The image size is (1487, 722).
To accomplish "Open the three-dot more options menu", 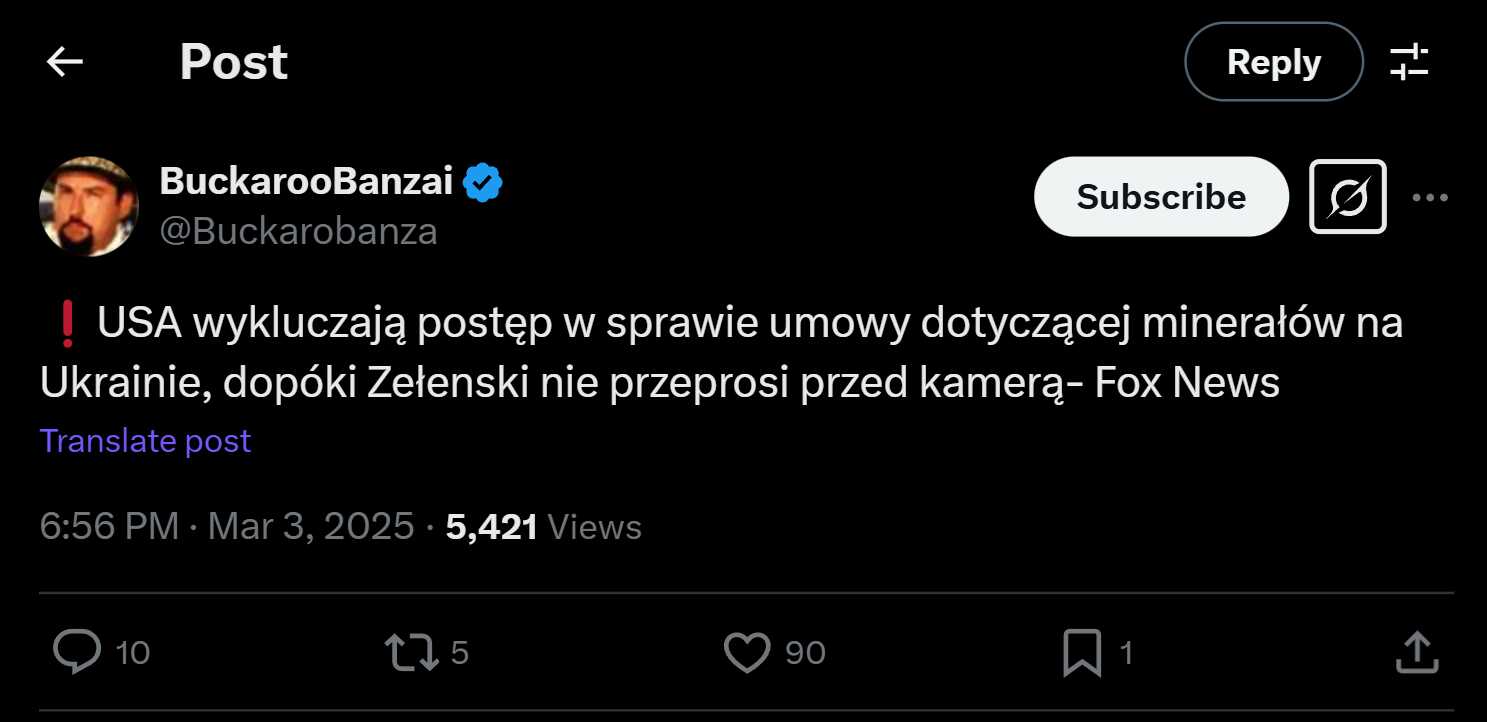I will 1430,198.
